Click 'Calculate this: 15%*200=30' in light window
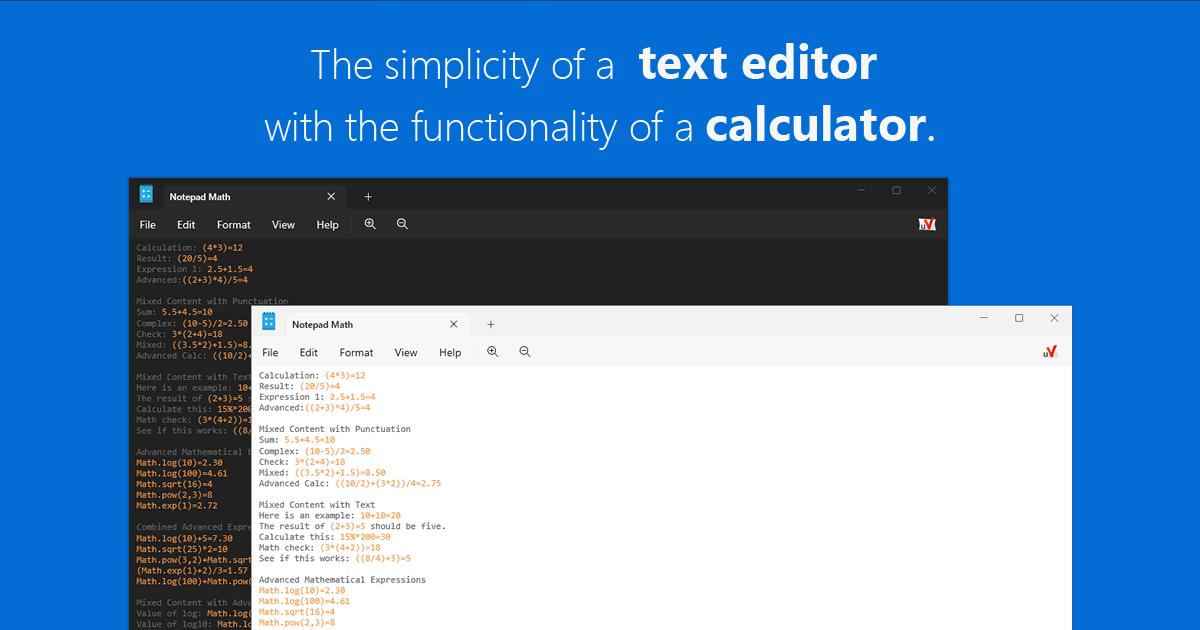 pyautogui.click(x=325, y=537)
